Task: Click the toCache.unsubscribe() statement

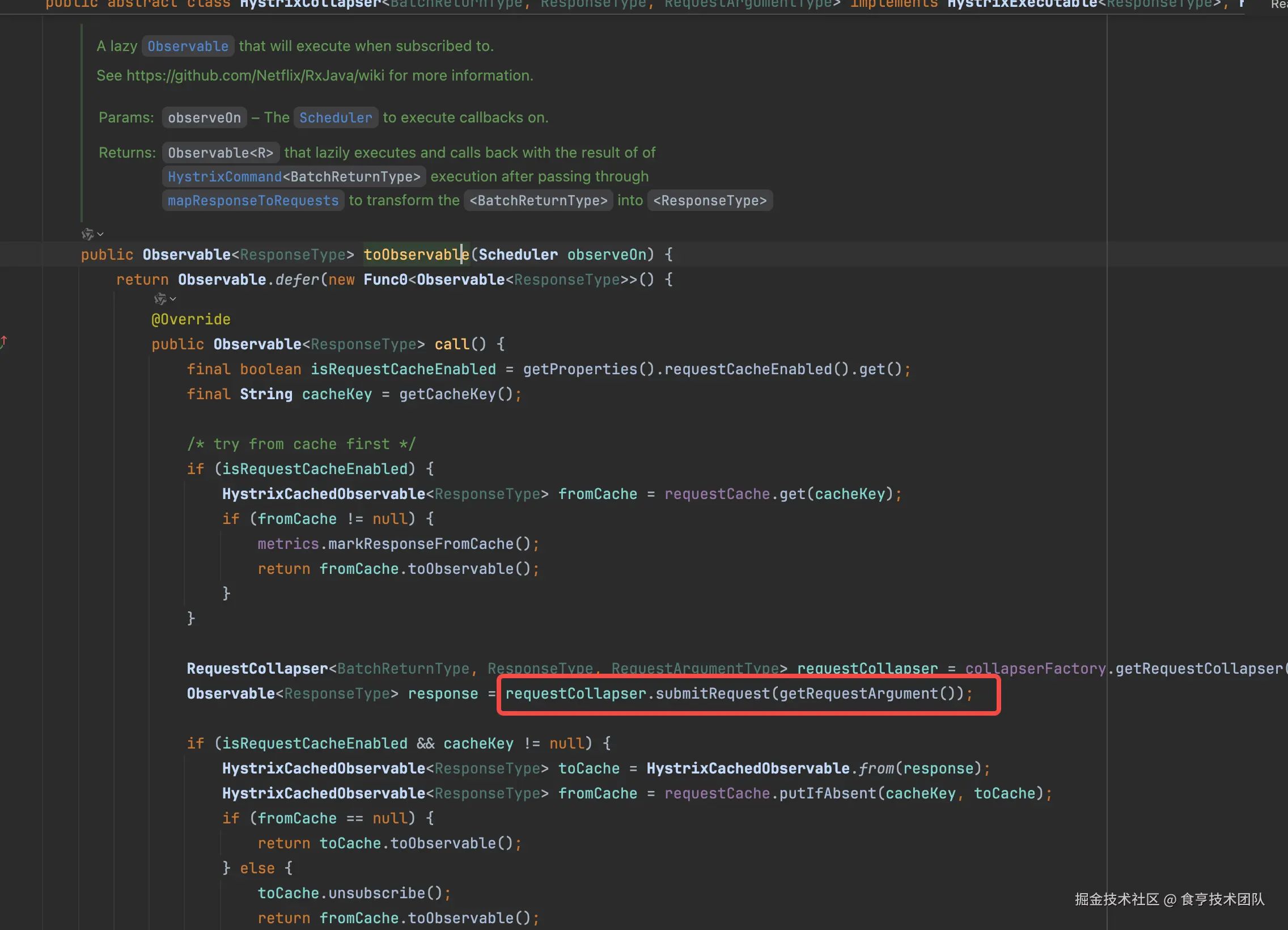Action: [354, 893]
